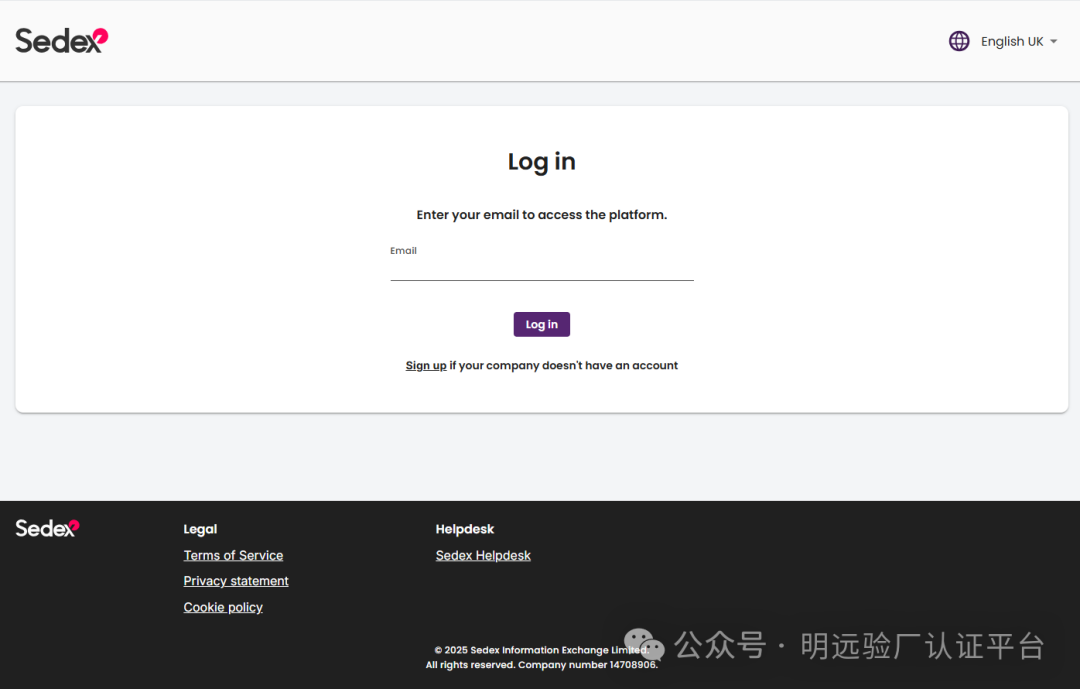The width and height of the screenshot is (1080, 689).
Task: Open the Sedex Helpdesk link
Action: (x=483, y=555)
